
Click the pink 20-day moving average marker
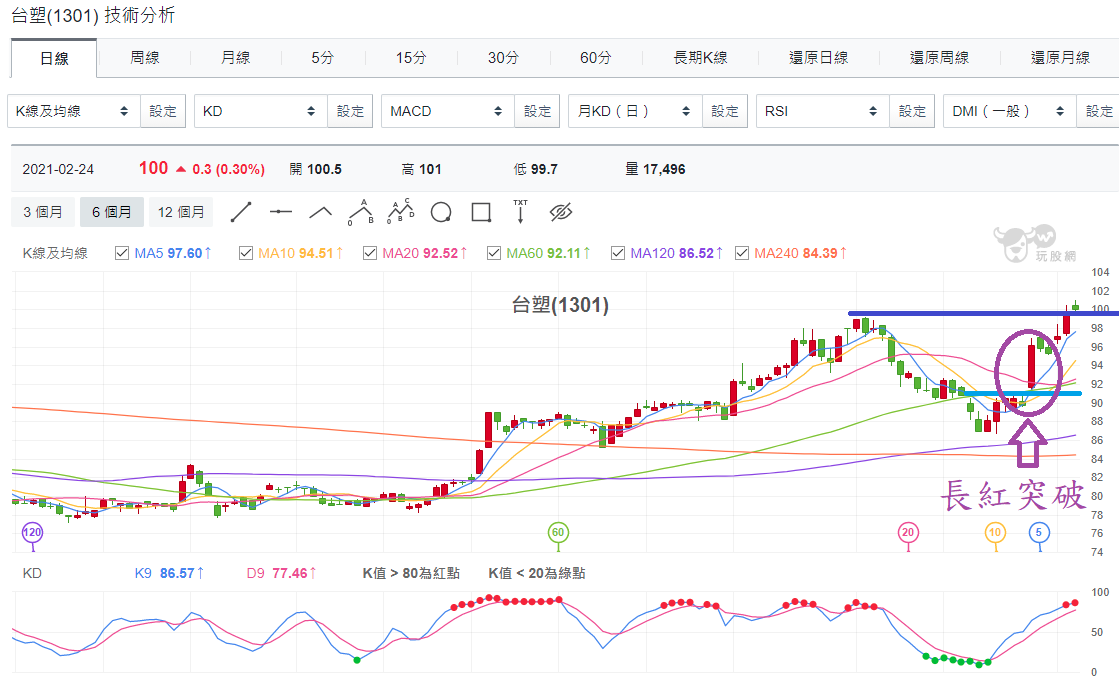point(908,532)
